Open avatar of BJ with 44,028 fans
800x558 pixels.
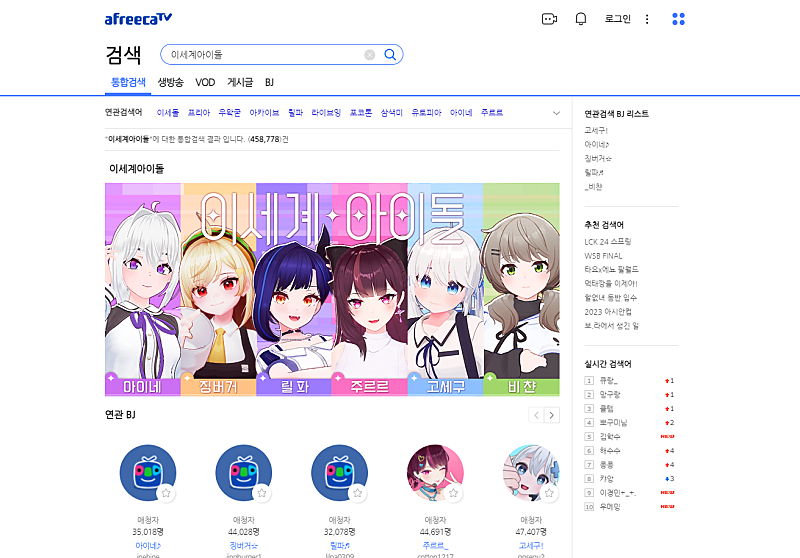[x=244, y=473]
